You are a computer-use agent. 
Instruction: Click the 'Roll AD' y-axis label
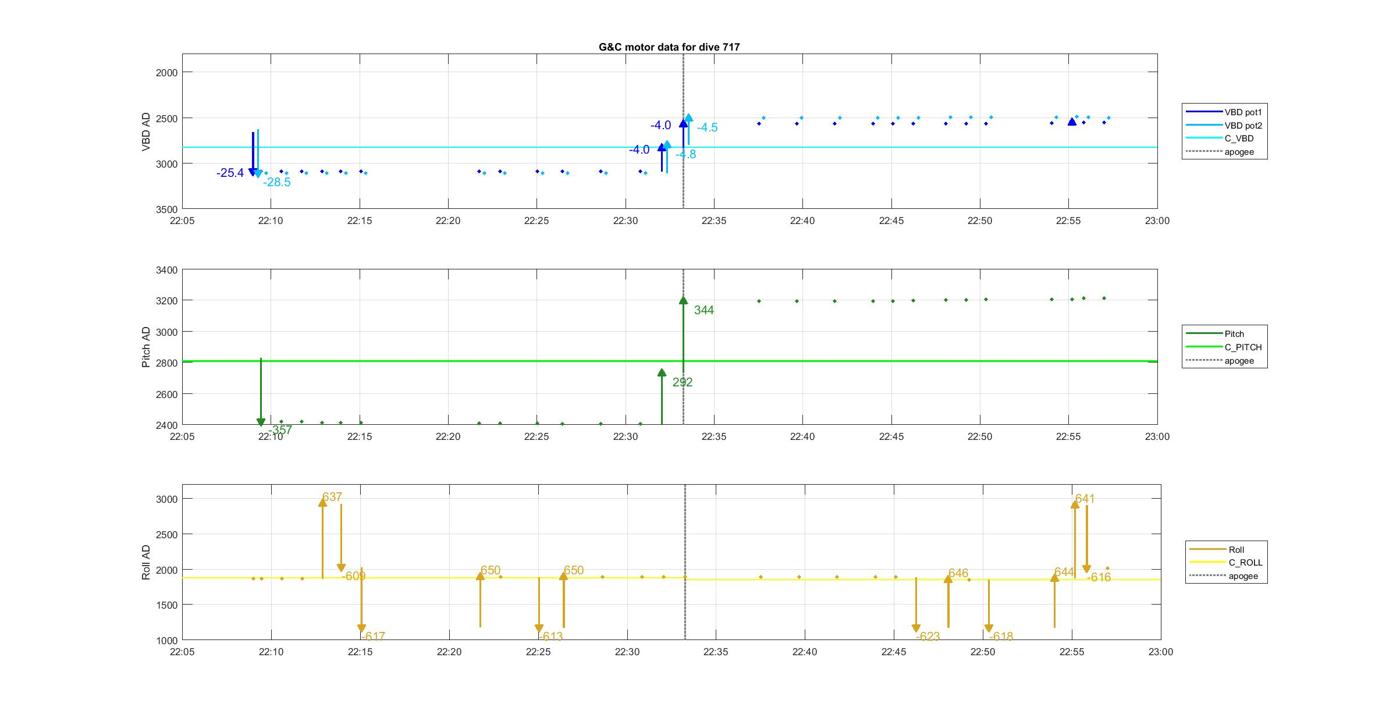pos(146,562)
